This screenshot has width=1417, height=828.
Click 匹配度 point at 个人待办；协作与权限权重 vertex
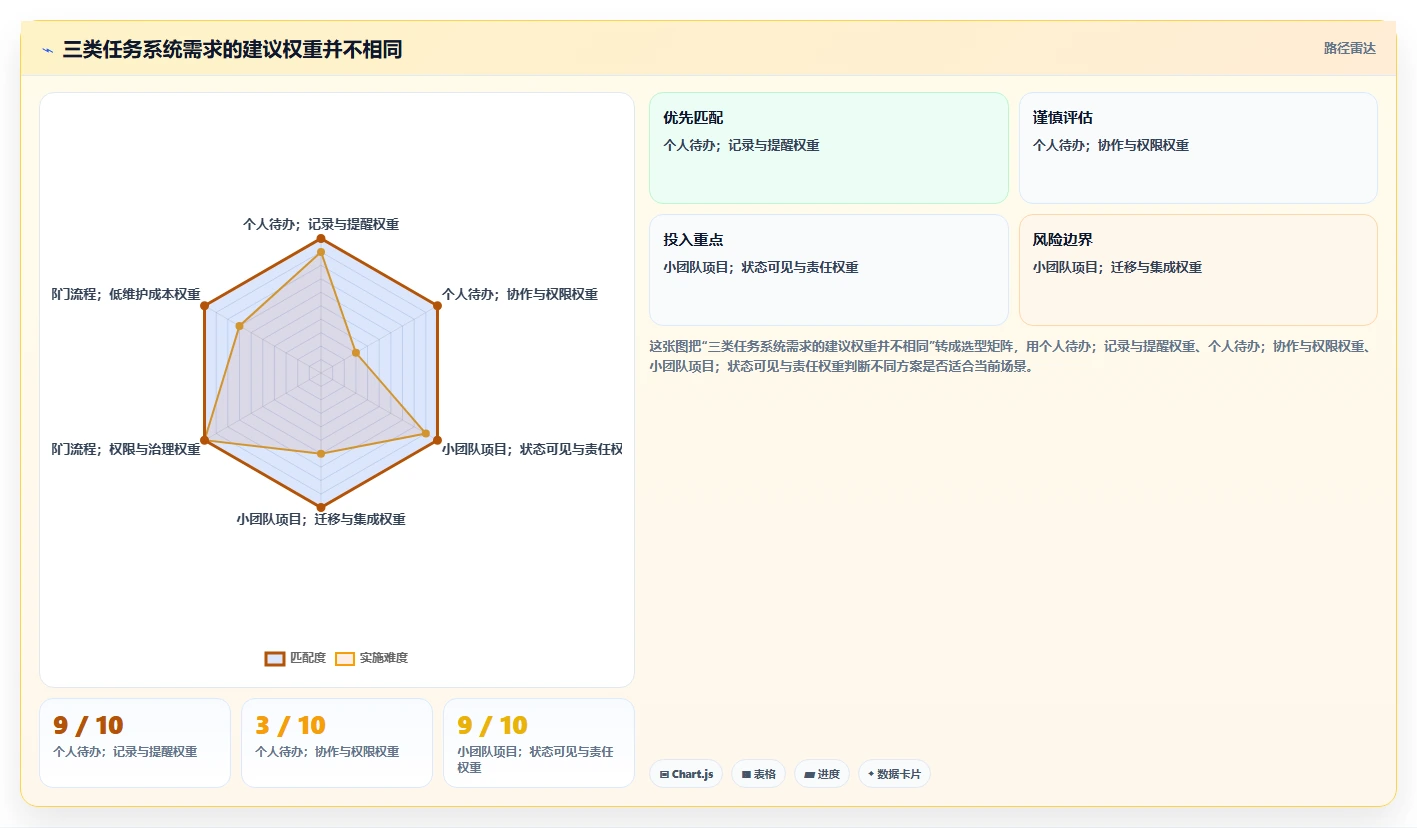click(437, 306)
